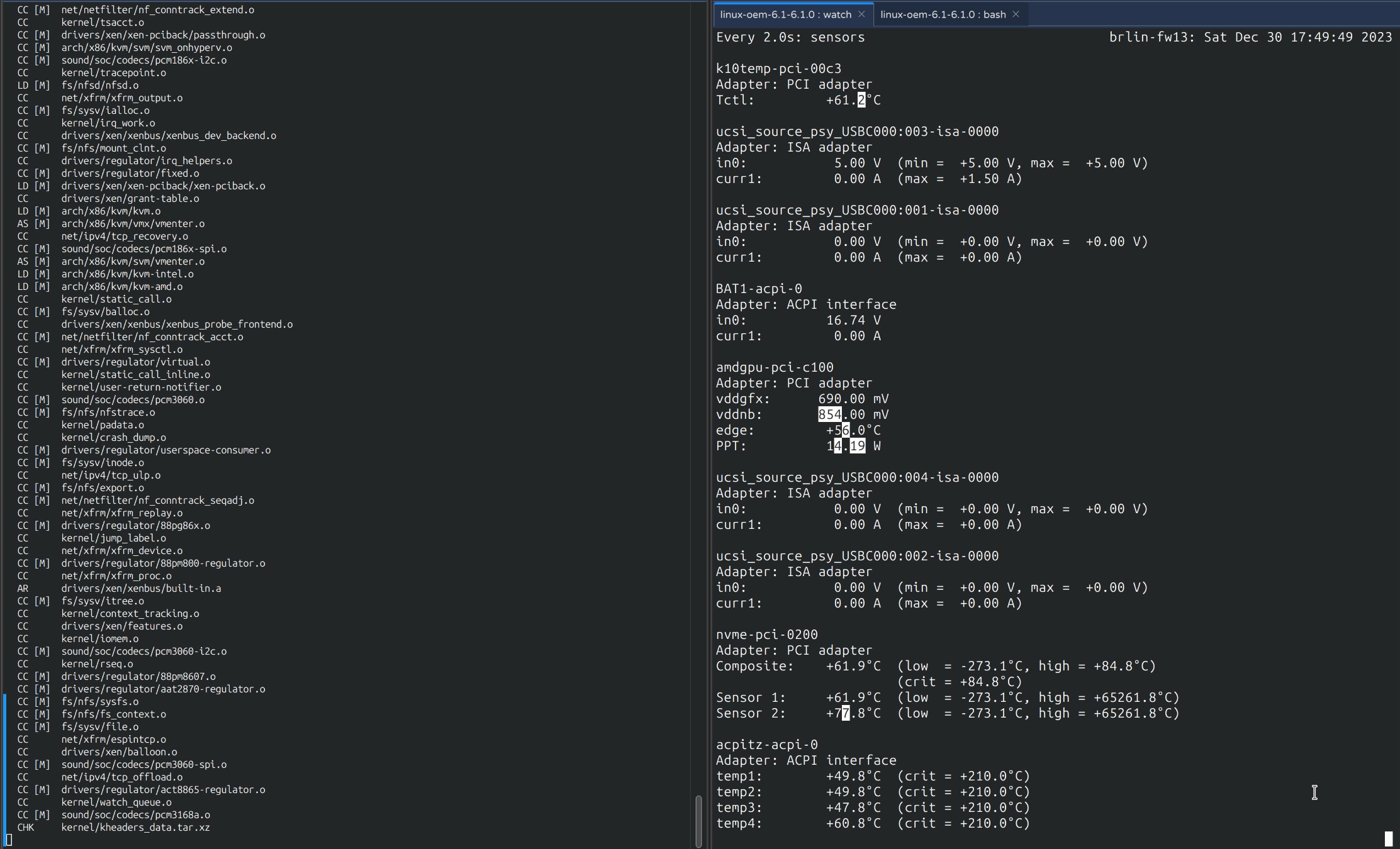Click the k10temp-pci-00c3 sensor heading
Viewport: 1400px width, 849px height.
778,69
